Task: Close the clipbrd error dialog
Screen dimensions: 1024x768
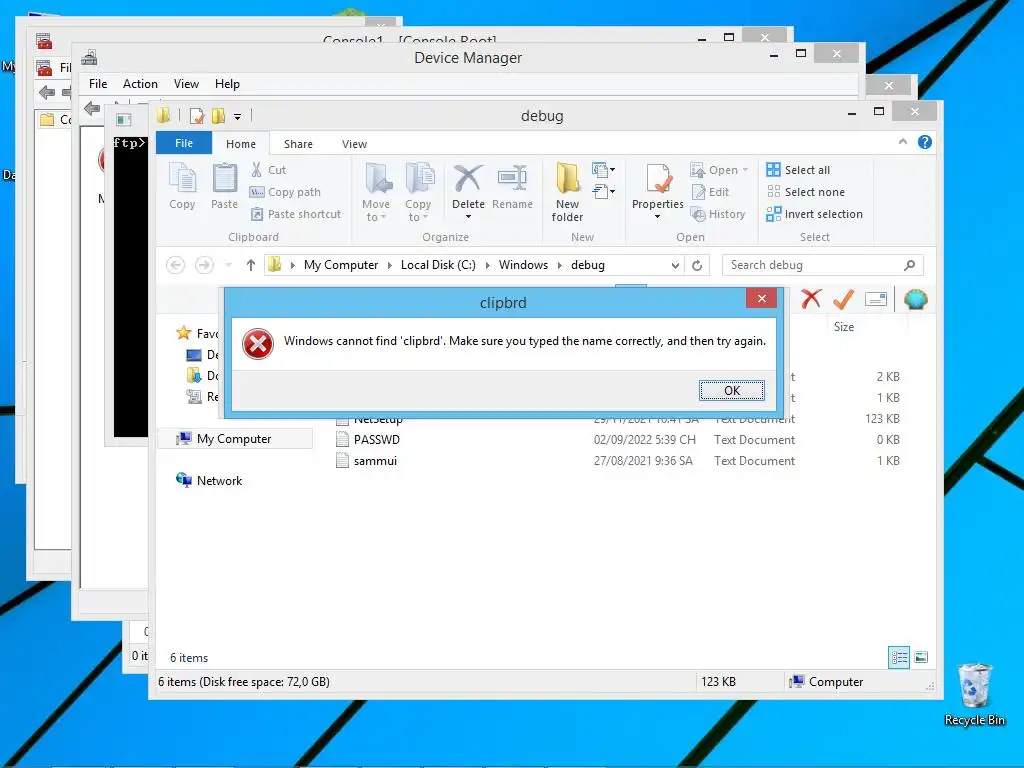Action: point(761,298)
